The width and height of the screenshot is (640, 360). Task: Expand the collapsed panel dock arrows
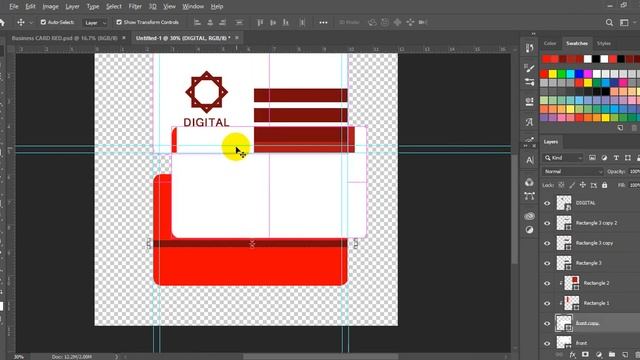pyautogui.click(x=533, y=34)
